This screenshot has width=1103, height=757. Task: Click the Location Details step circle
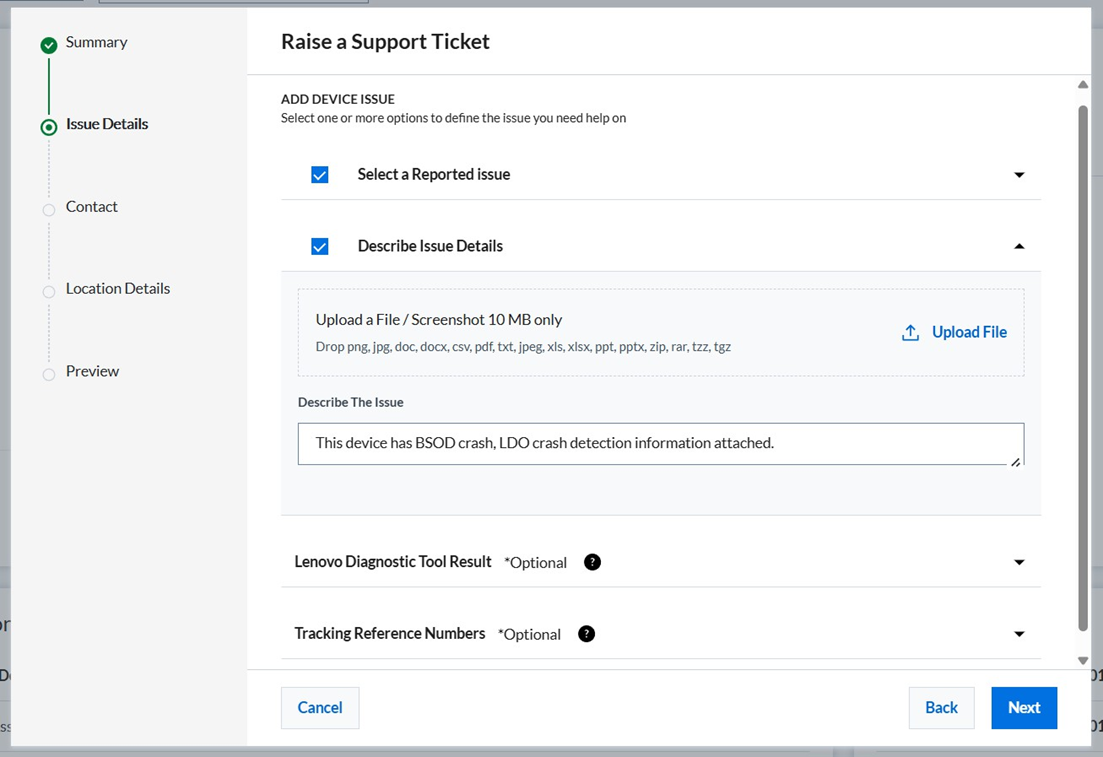pyautogui.click(x=48, y=292)
